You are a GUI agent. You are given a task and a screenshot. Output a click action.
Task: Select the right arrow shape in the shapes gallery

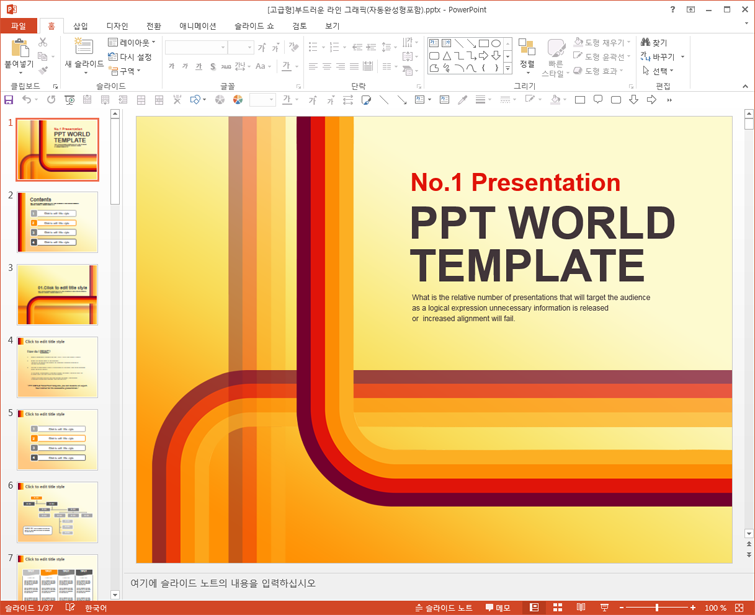pos(483,56)
